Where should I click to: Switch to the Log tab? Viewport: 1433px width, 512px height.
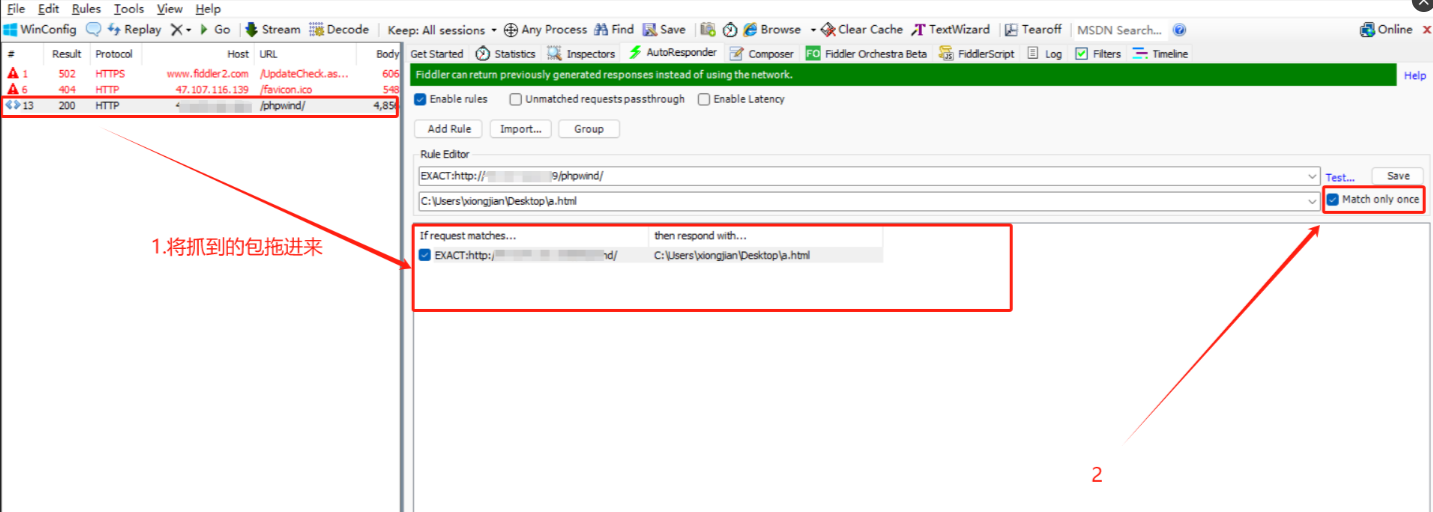(x=1045, y=54)
